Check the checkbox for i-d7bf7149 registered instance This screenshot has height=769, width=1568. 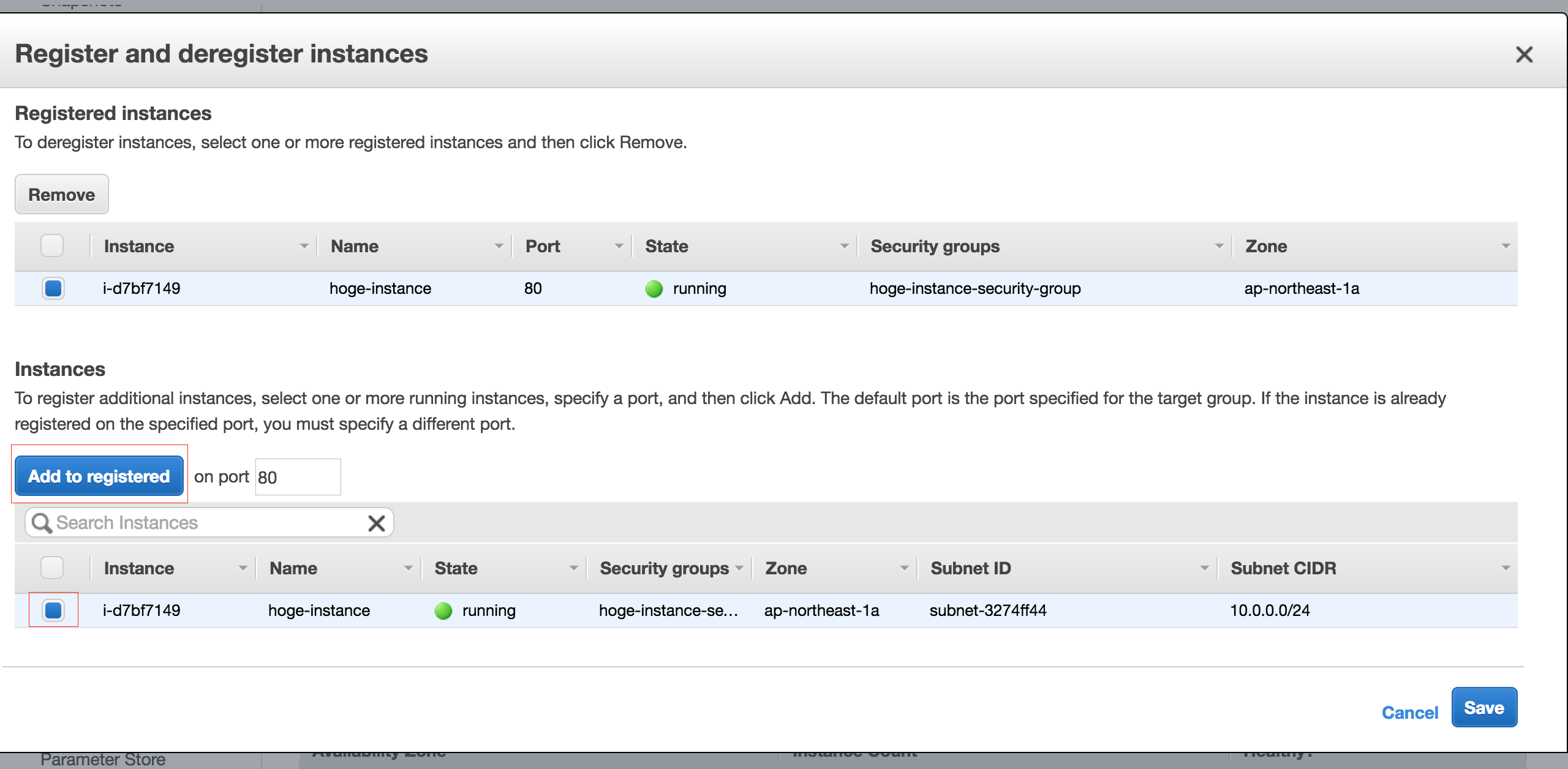click(x=52, y=289)
